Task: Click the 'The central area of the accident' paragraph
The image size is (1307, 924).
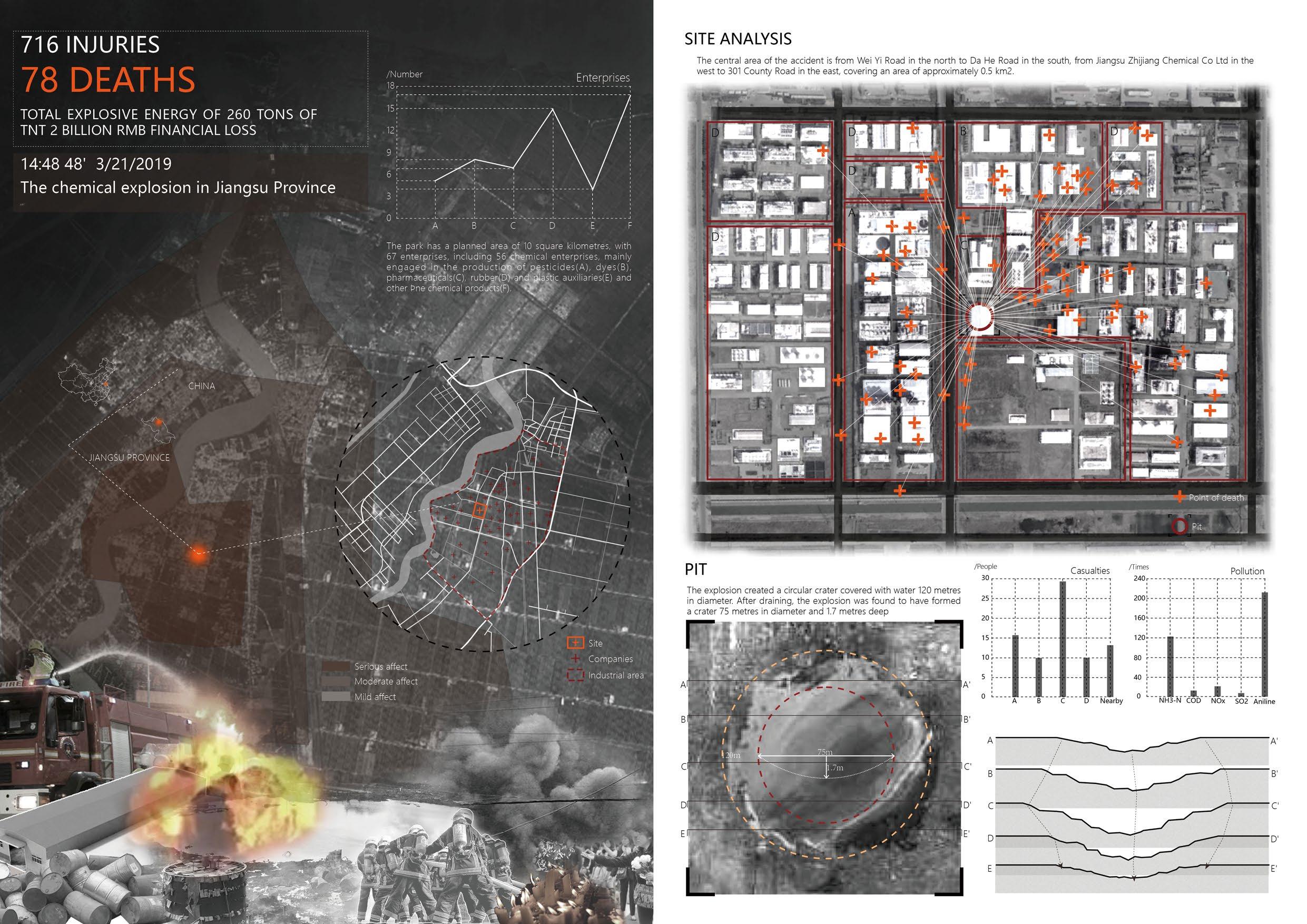Action: tap(975, 66)
